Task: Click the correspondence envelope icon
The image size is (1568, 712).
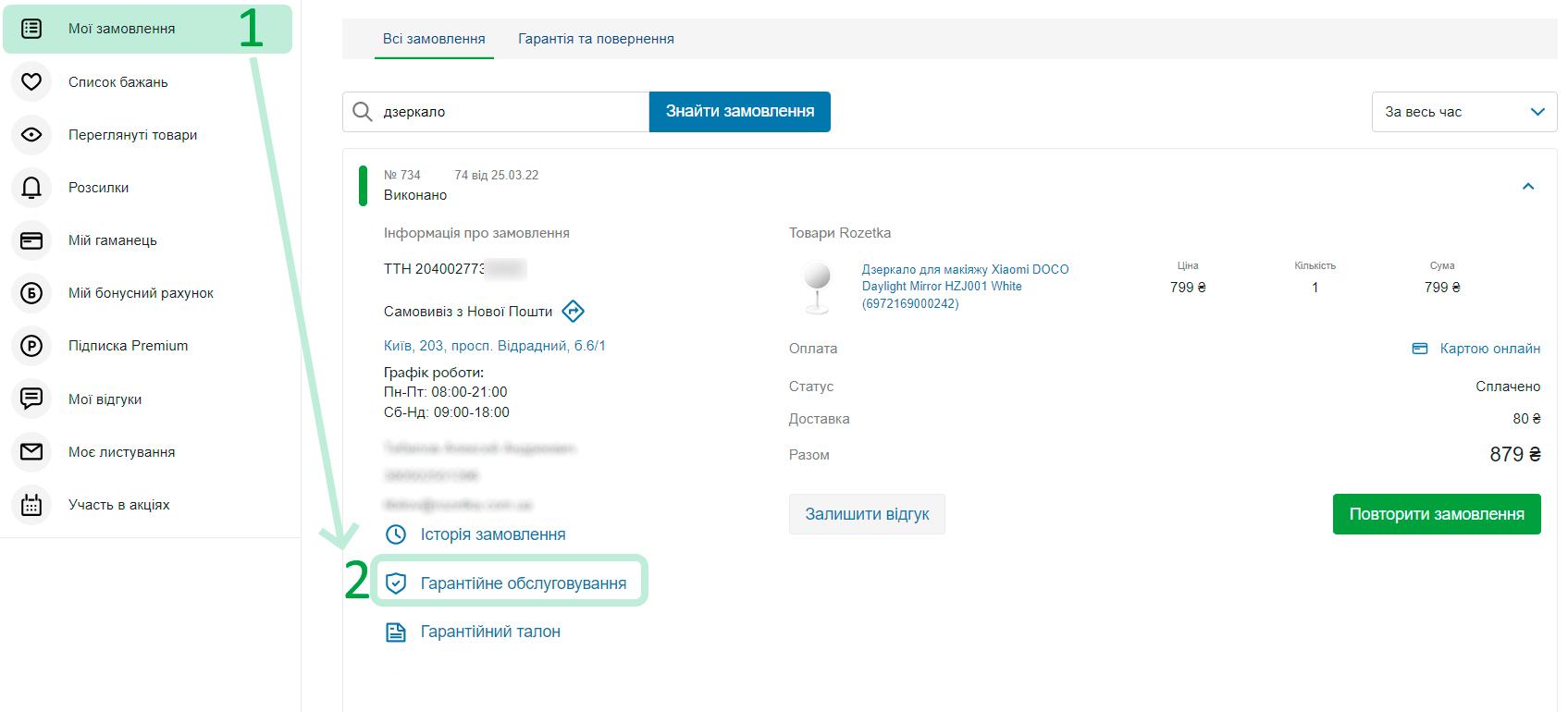Action: click(x=31, y=451)
